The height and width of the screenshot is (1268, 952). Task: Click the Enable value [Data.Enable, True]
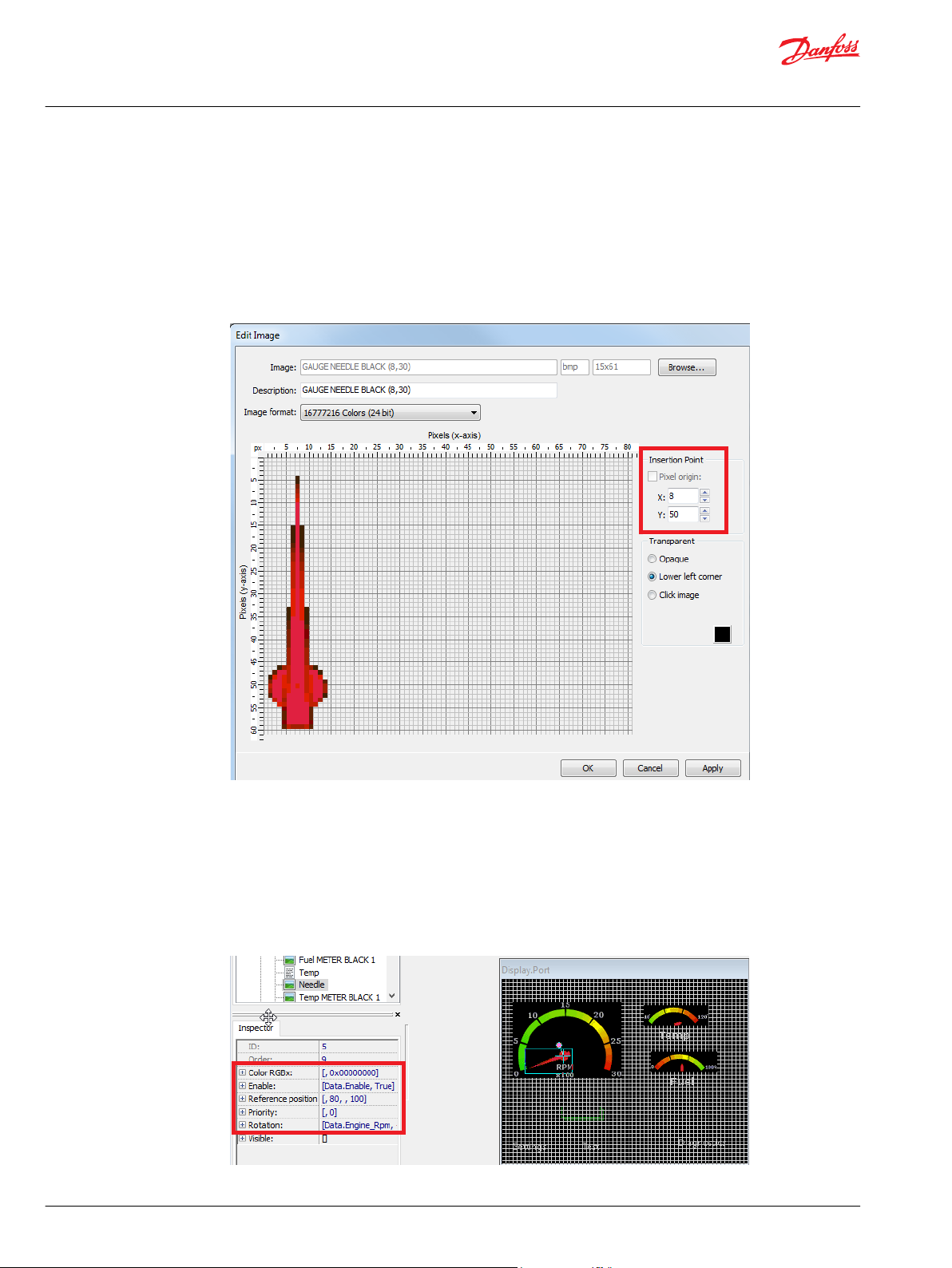pyautogui.click(x=358, y=1086)
